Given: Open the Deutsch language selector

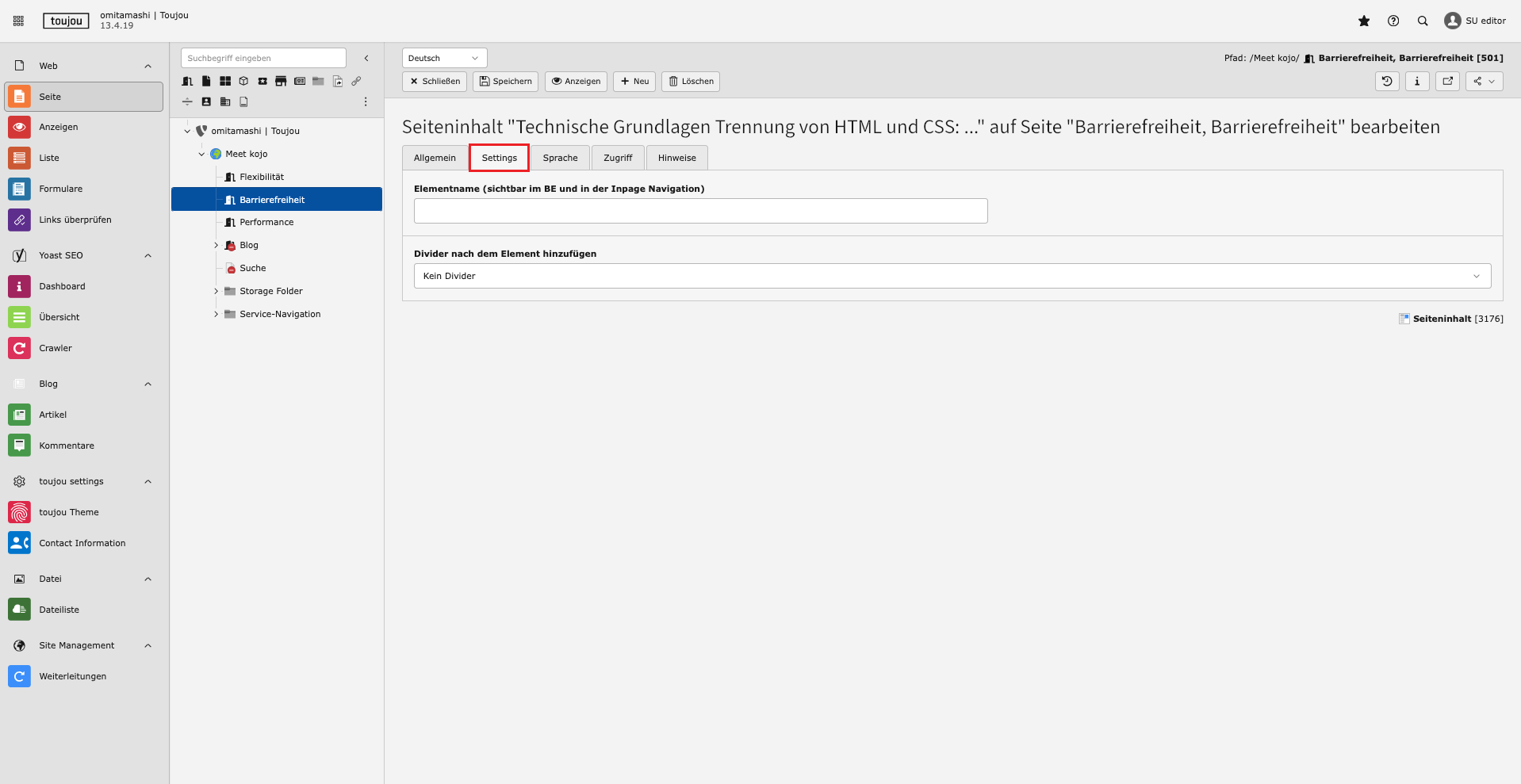Looking at the screenshot, I should (x=444, y=58).
